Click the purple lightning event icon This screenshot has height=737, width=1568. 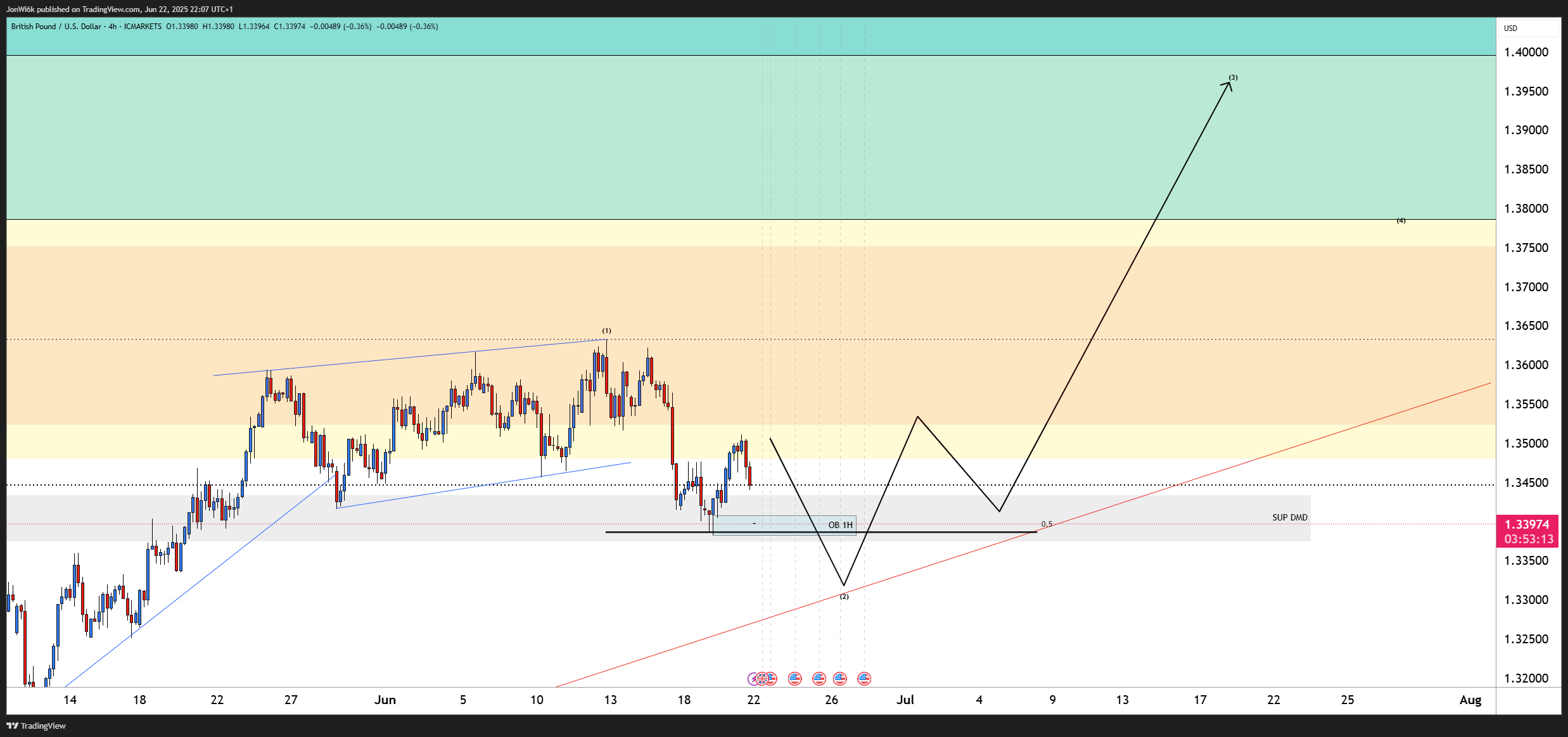[753, 679]
